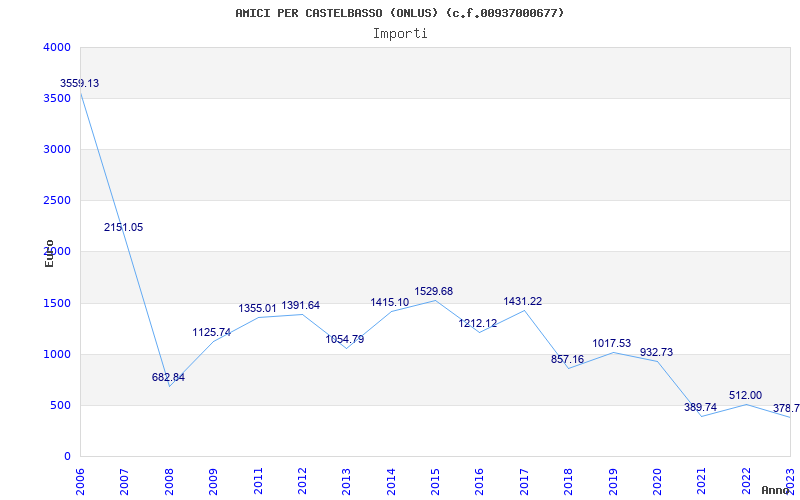Select the 1054.79 data label

(345, 339)
